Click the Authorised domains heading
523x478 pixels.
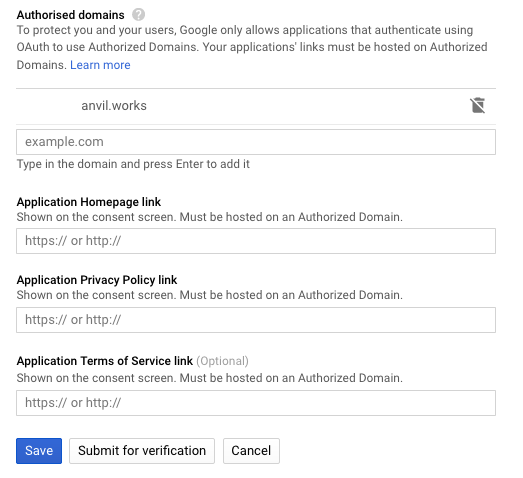tap(70, 15)
